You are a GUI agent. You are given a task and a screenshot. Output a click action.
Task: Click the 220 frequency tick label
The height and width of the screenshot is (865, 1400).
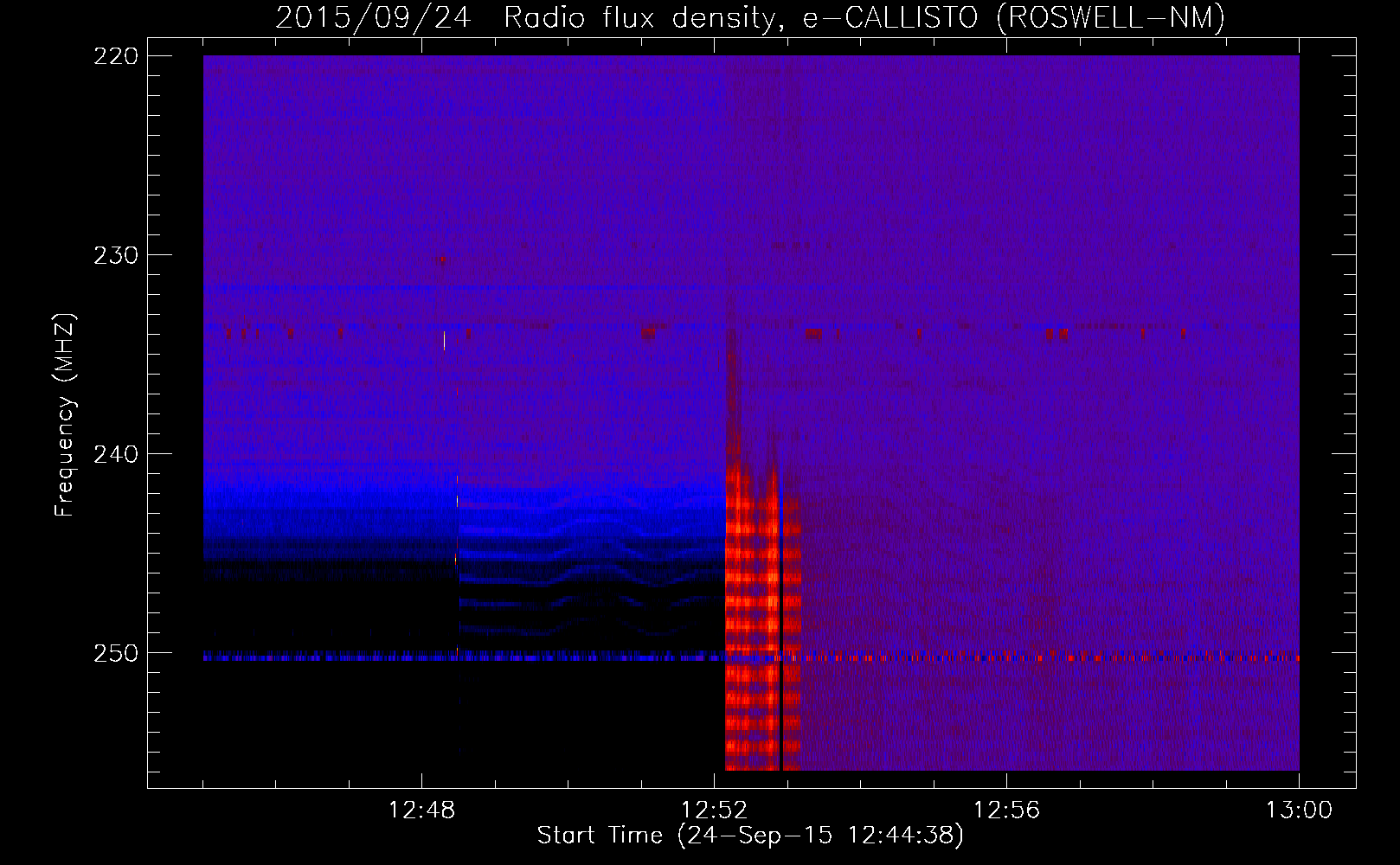(x=115, y=56)
